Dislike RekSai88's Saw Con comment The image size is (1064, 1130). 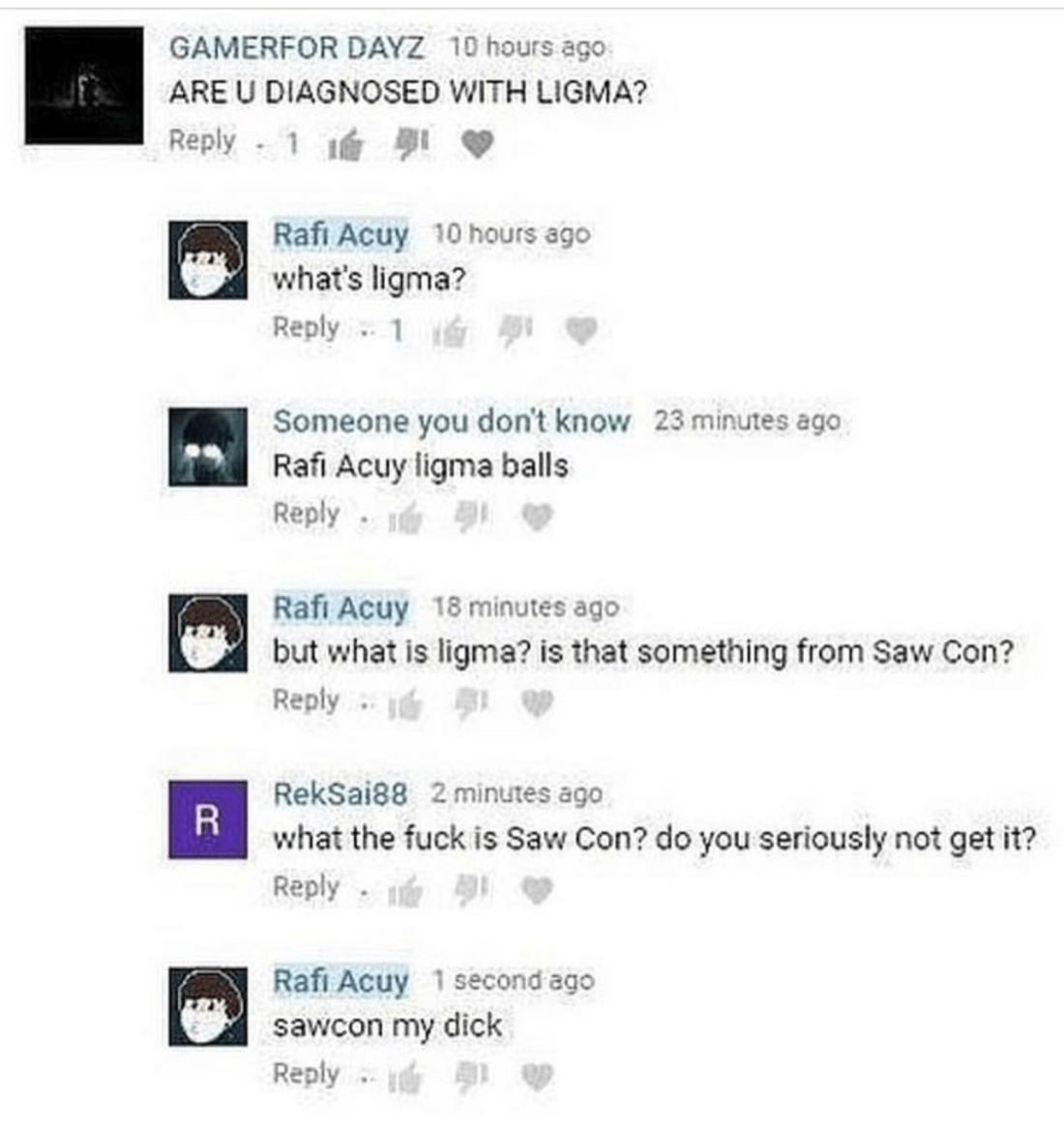472,890
